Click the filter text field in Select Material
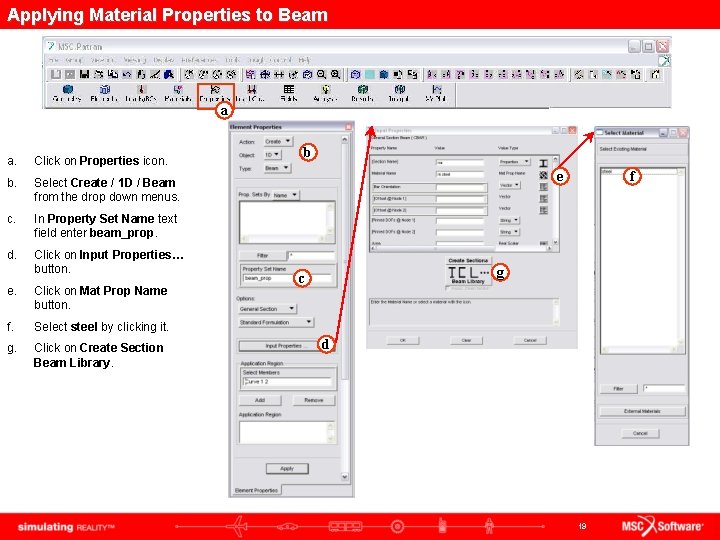720x540 pixels. [x=664, y=388]
